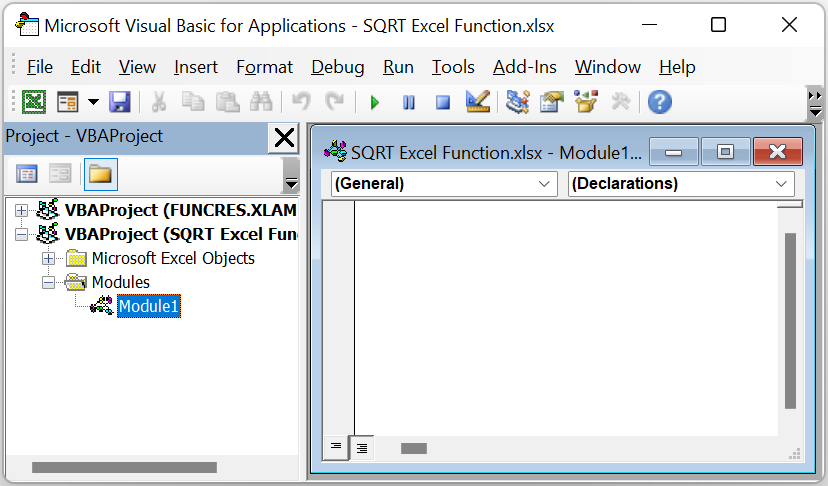Select Module1 in the project tree
828x486 pixels.
(x=149, y=306)
